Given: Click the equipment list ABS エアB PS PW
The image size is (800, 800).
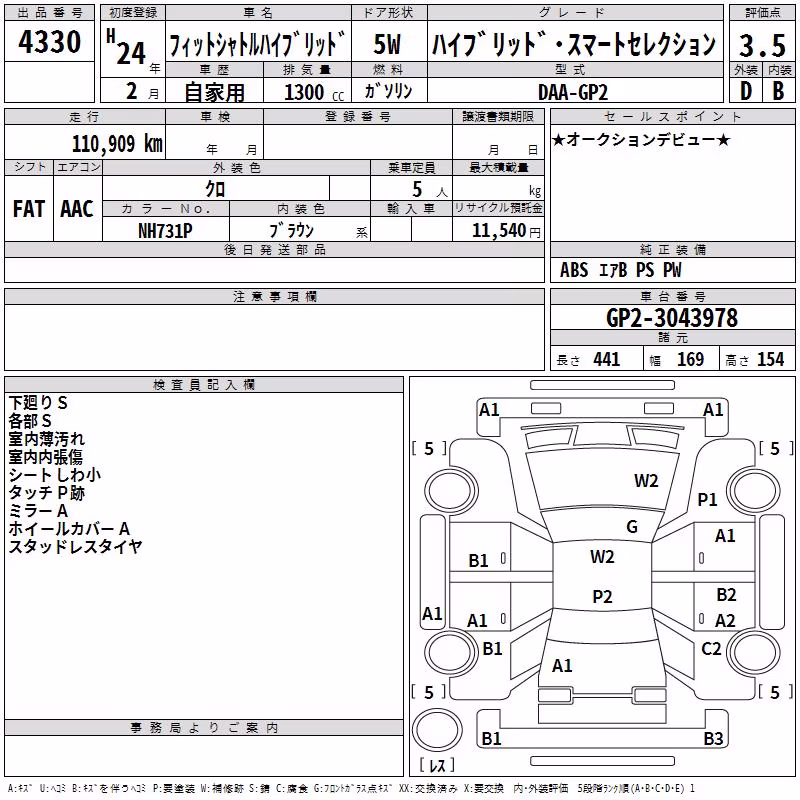Looking at the screenshot, I should click(x=620, y=269).
